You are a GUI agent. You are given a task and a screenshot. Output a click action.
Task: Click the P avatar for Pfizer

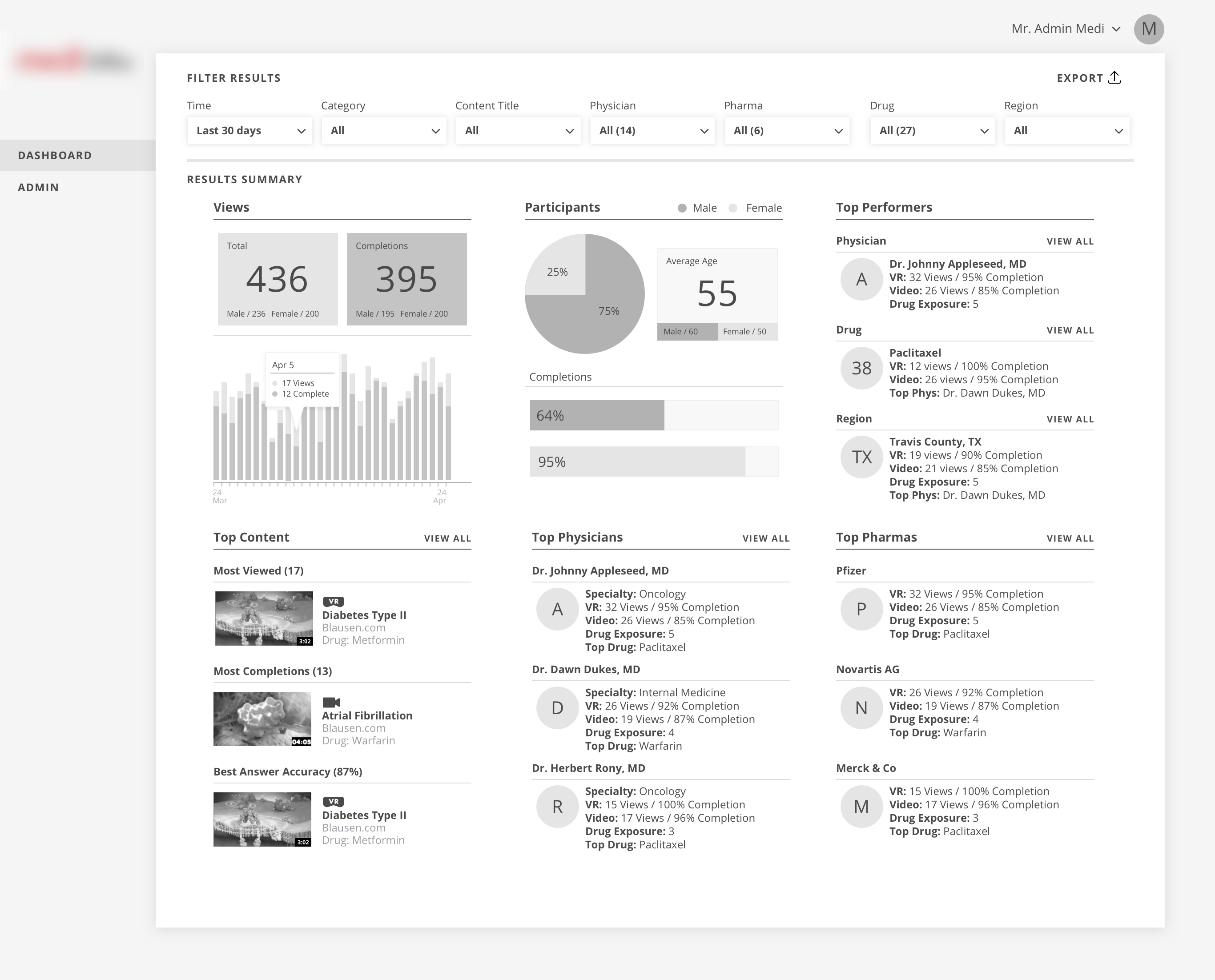click(861, 609)
